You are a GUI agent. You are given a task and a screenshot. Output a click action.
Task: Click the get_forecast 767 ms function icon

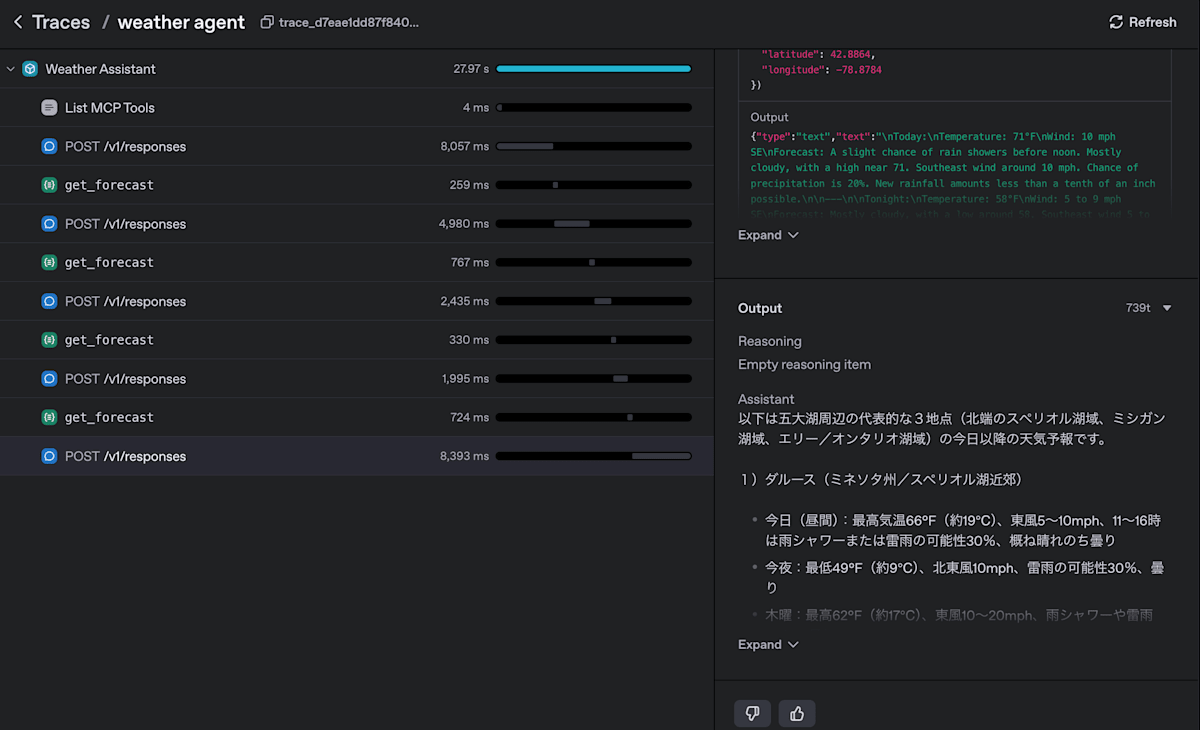[x=49, y=262]
